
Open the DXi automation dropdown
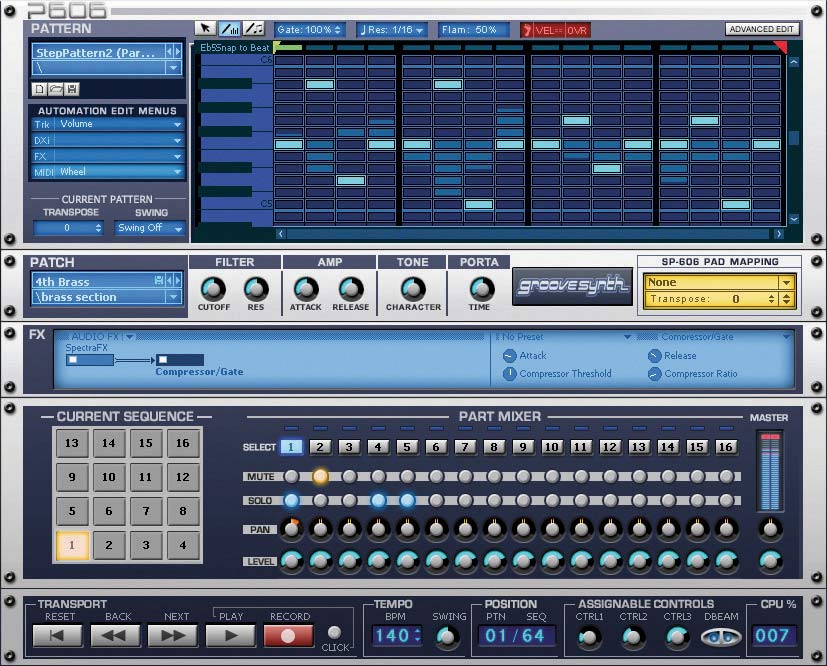click(x=108, y=140)
